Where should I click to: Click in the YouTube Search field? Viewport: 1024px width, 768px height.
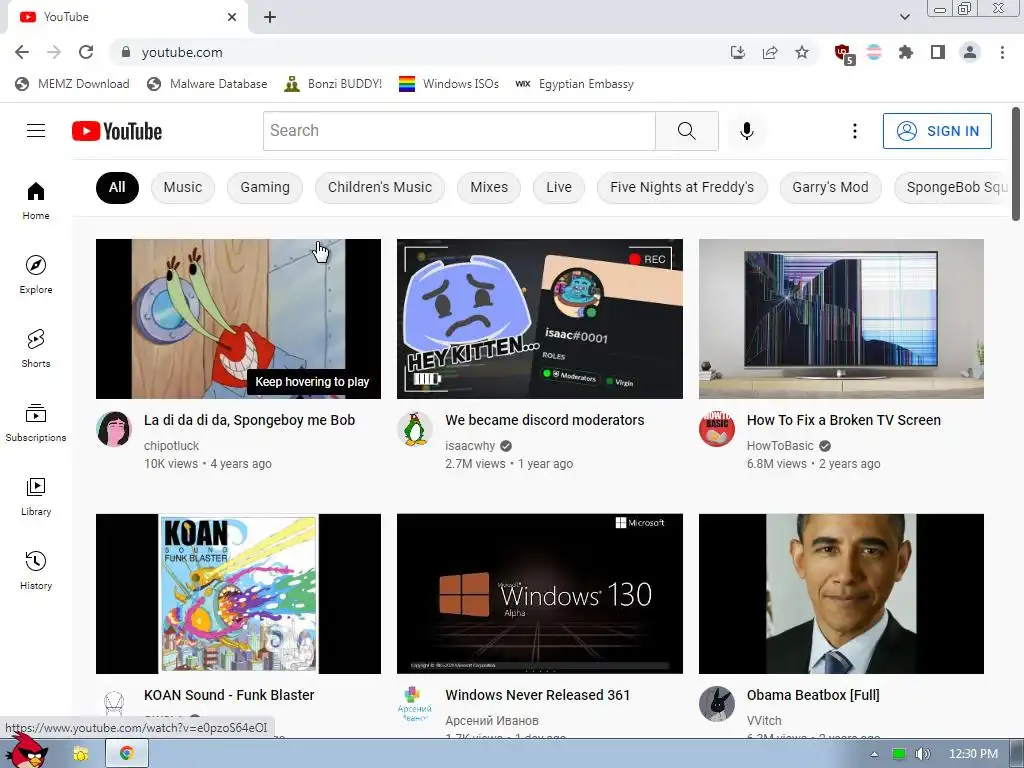tap(459, 131)
